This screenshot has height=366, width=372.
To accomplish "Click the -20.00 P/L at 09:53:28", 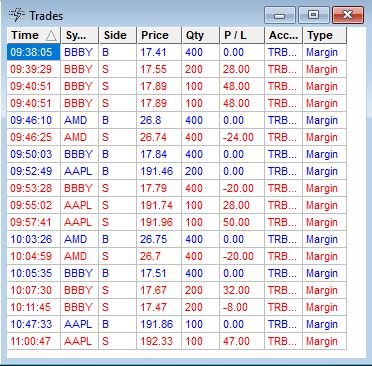I will 242,188.
